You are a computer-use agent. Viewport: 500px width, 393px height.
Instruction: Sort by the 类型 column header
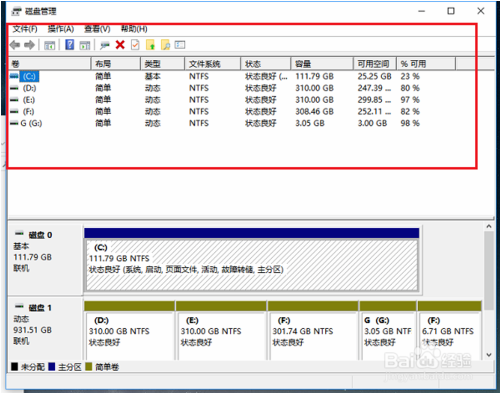pos(162,64)
